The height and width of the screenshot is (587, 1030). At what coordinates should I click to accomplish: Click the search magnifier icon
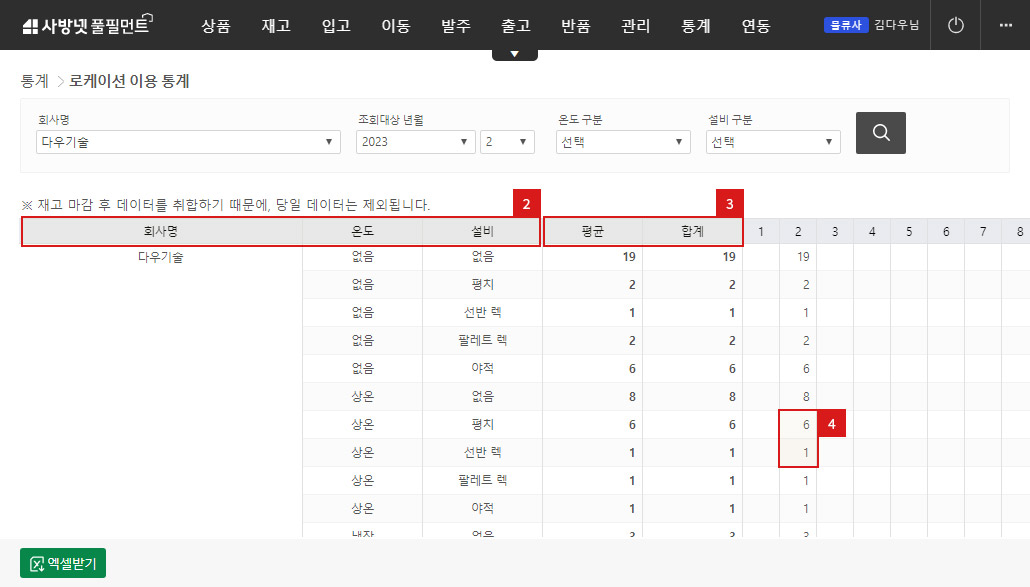880,132
